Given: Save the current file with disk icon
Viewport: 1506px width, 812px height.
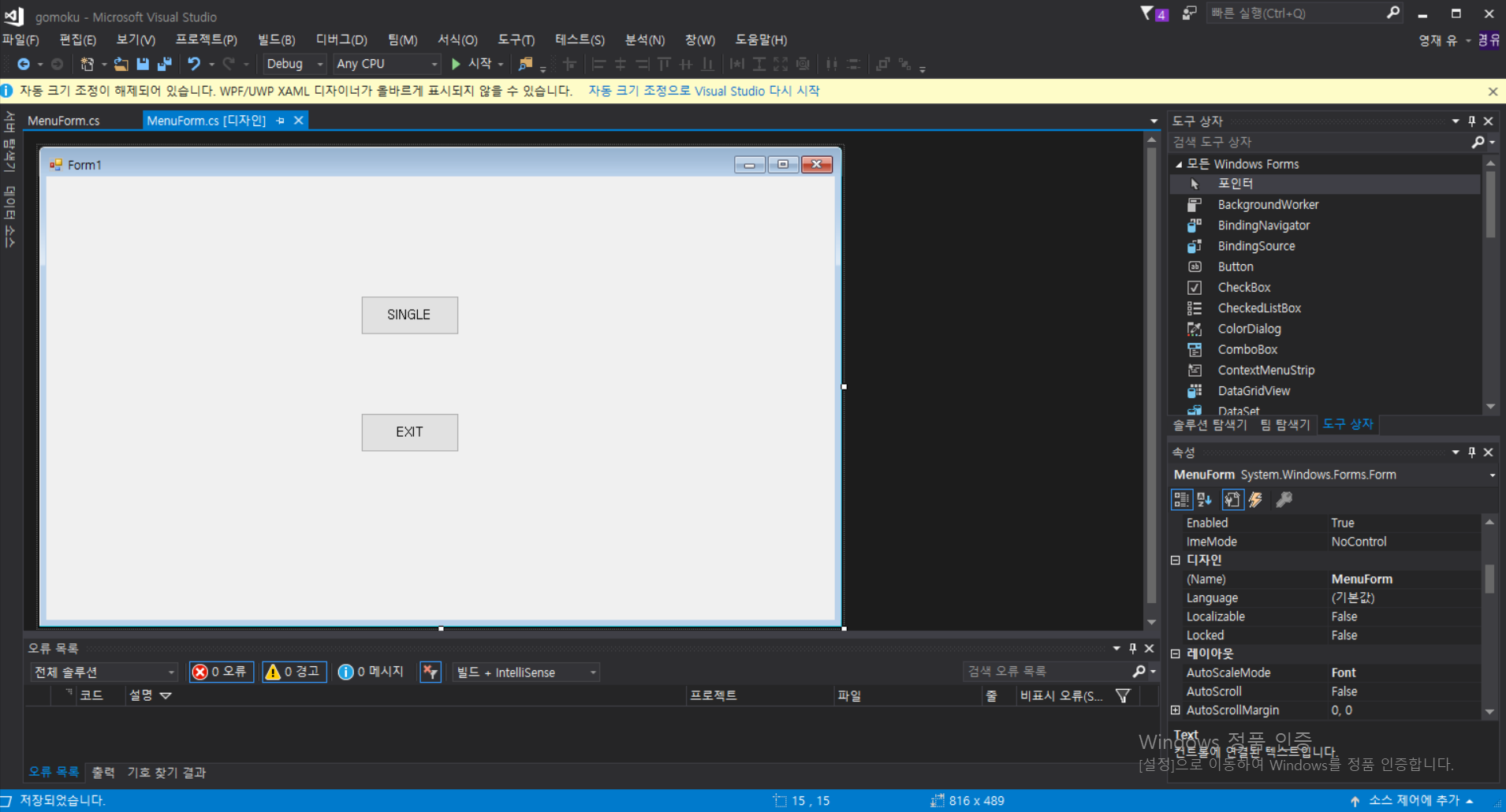Looking at the screenshot, I should 143,64.
